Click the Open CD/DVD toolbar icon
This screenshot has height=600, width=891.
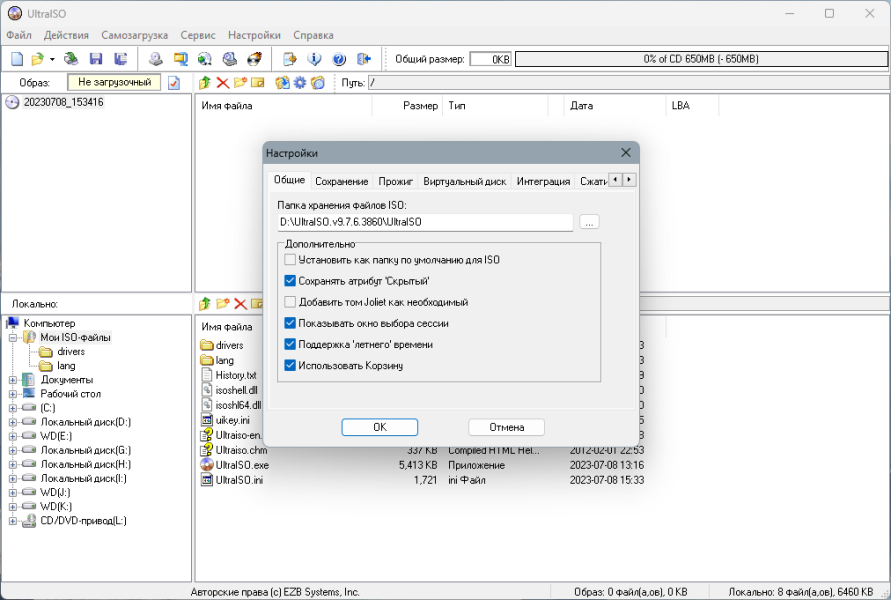tap(71, 59)
